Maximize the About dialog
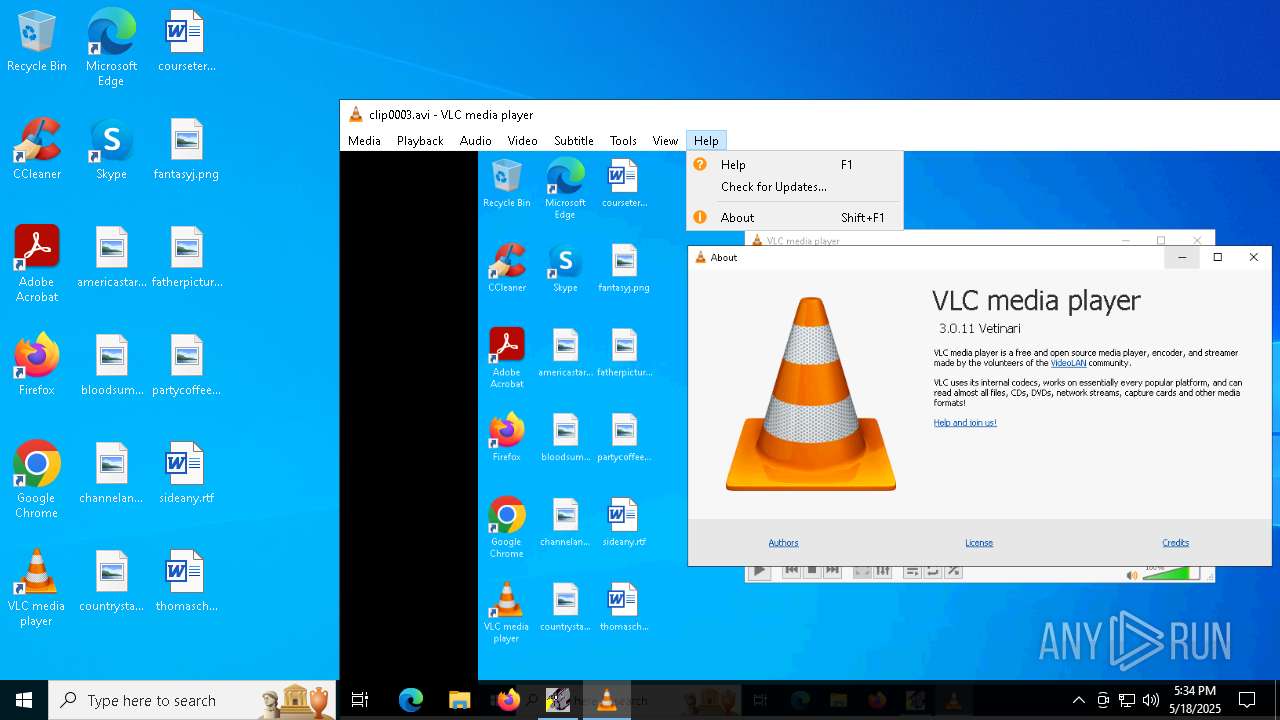Screen dimensions: 1280x720 point(1217,257)
